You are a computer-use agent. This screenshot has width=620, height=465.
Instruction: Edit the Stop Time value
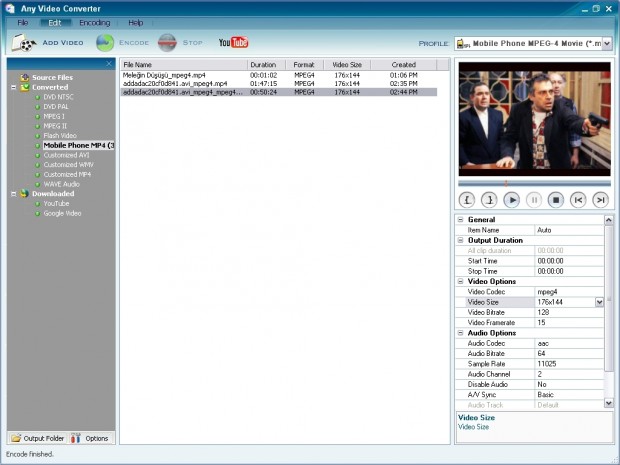click(x=569, y=271)
